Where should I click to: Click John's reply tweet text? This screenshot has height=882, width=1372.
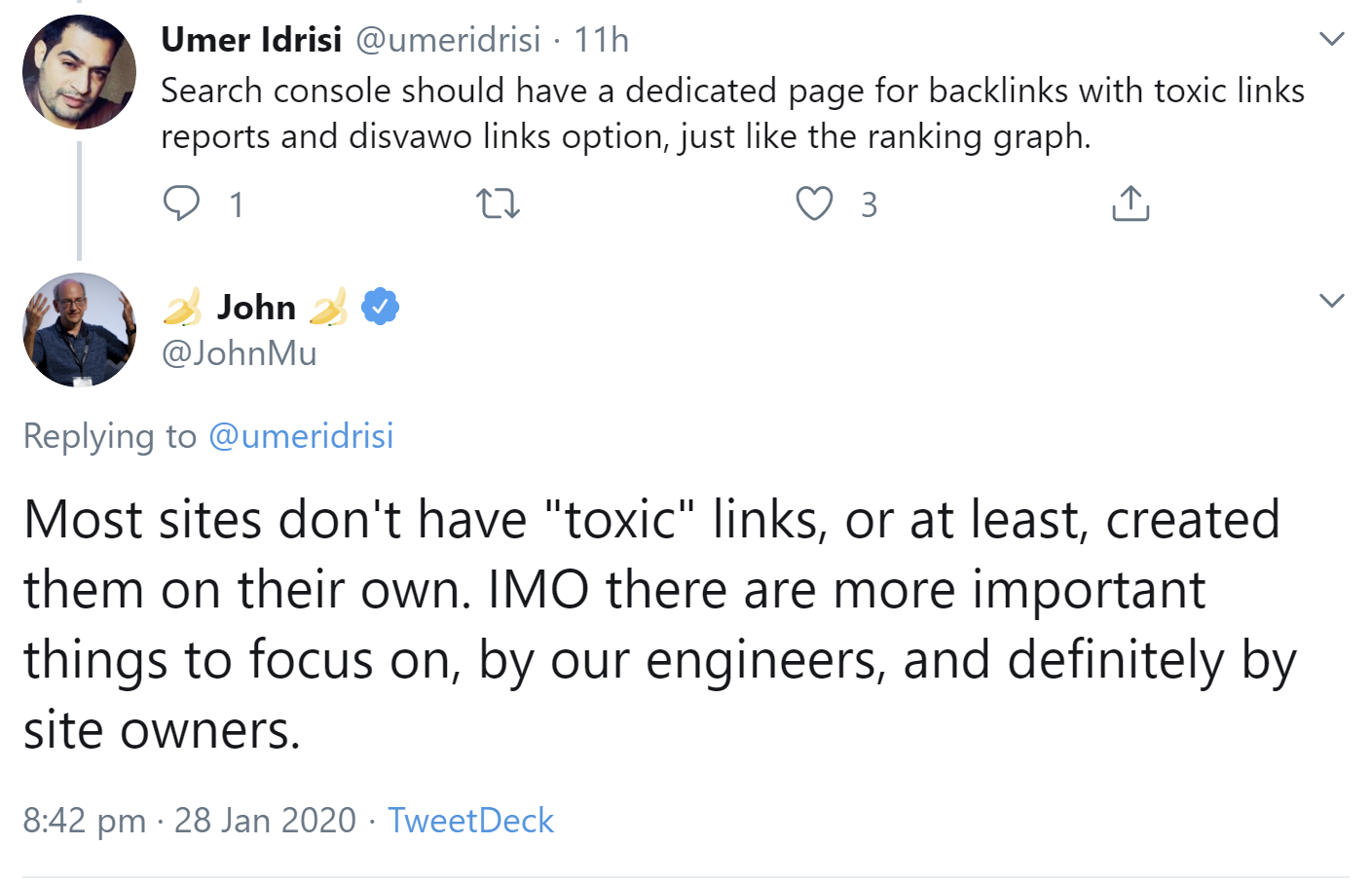click(652, 624)
